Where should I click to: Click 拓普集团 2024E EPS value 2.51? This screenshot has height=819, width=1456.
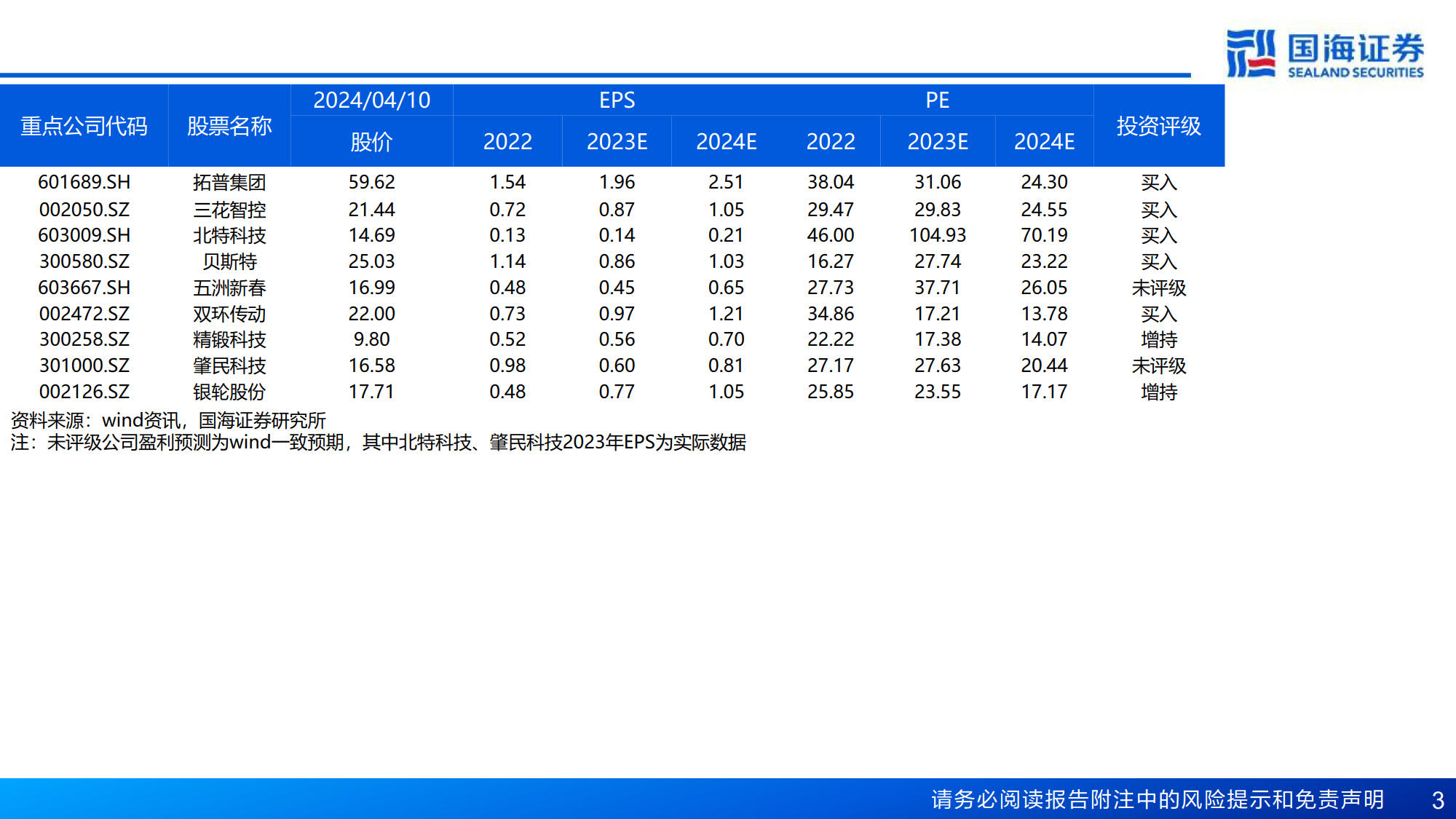pos(726,182)
